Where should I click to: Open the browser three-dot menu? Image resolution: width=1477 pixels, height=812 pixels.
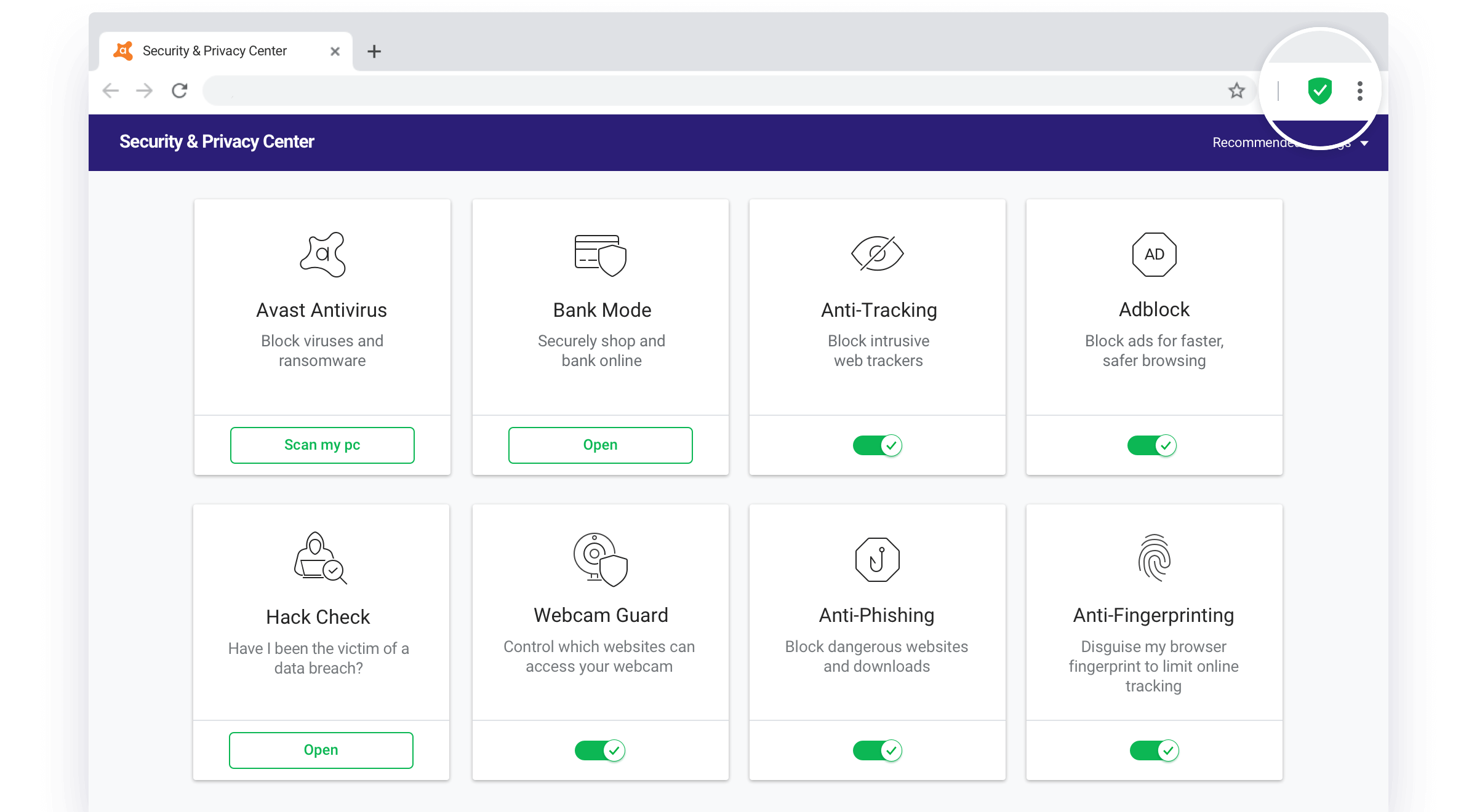click(x=1359, y=91)
